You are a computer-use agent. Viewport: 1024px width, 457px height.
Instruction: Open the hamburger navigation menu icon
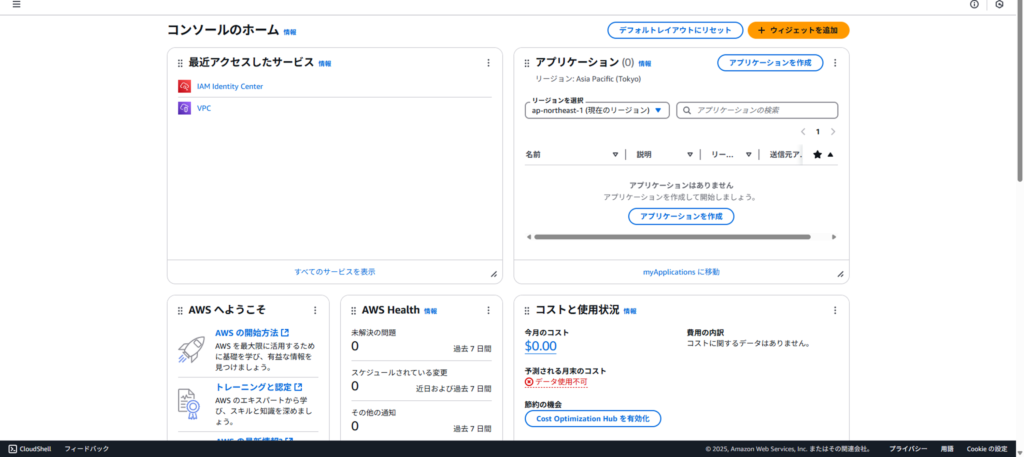pyautogui.click(x=16, y=4)
